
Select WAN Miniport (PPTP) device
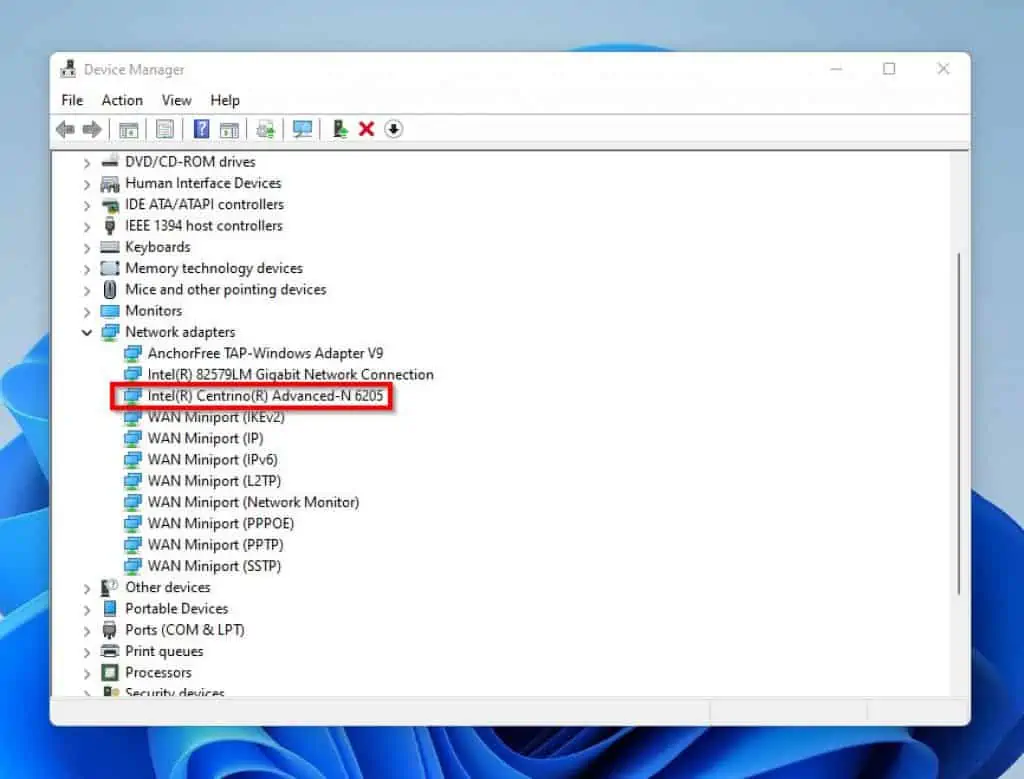[216, 544]
